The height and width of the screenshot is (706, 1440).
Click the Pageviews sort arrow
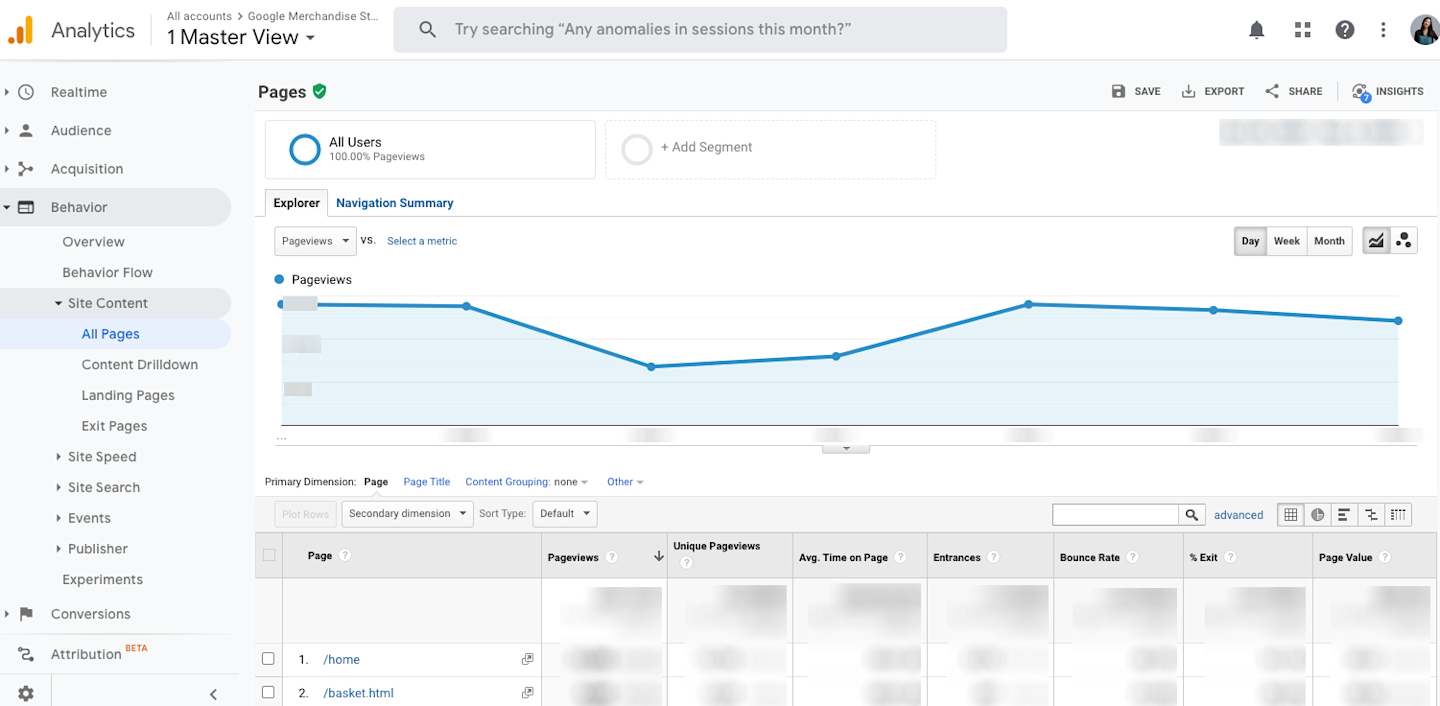pyautogui.click(x=658, y=557)
